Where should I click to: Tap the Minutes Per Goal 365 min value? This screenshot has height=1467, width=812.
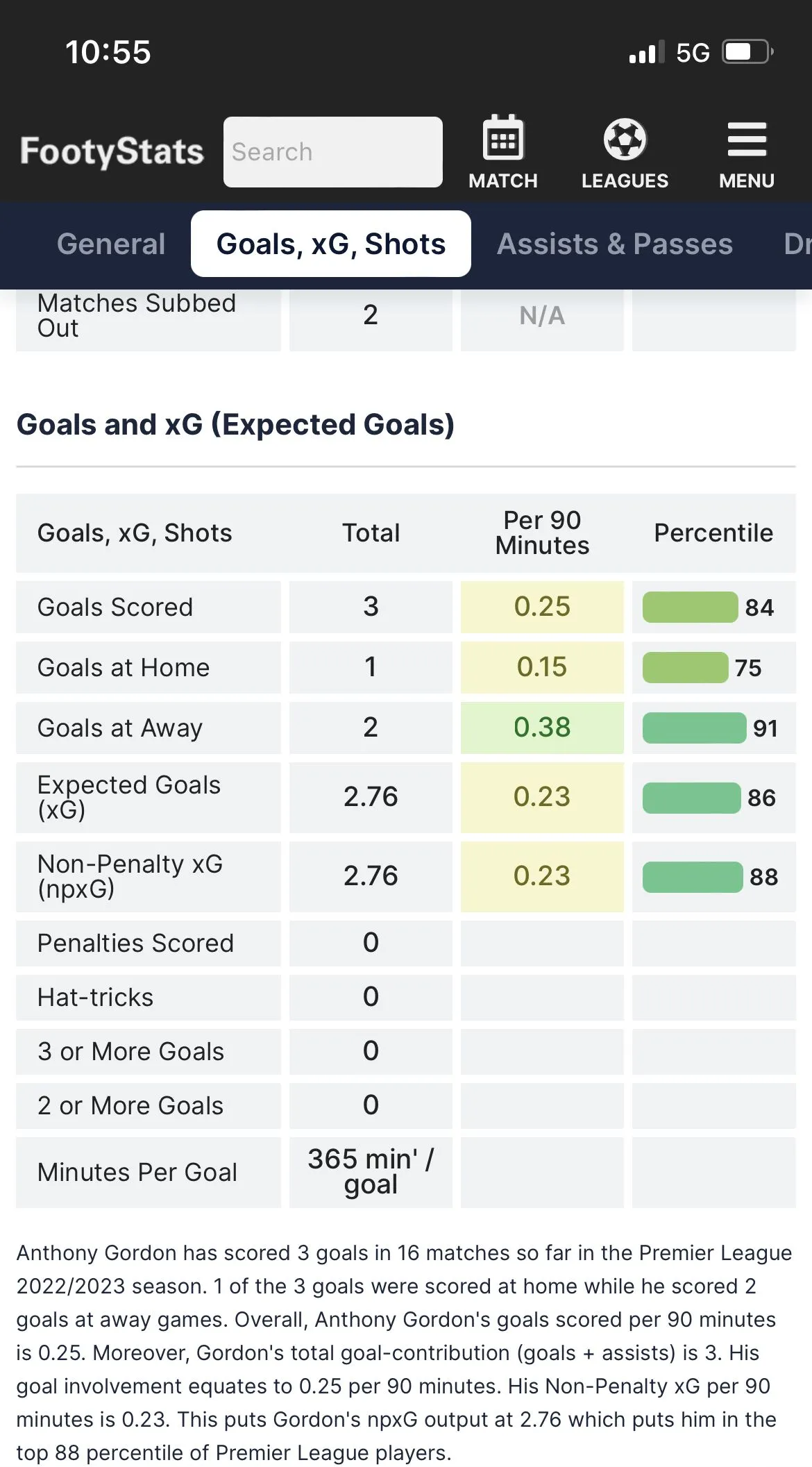click(x=371, y=1172)
